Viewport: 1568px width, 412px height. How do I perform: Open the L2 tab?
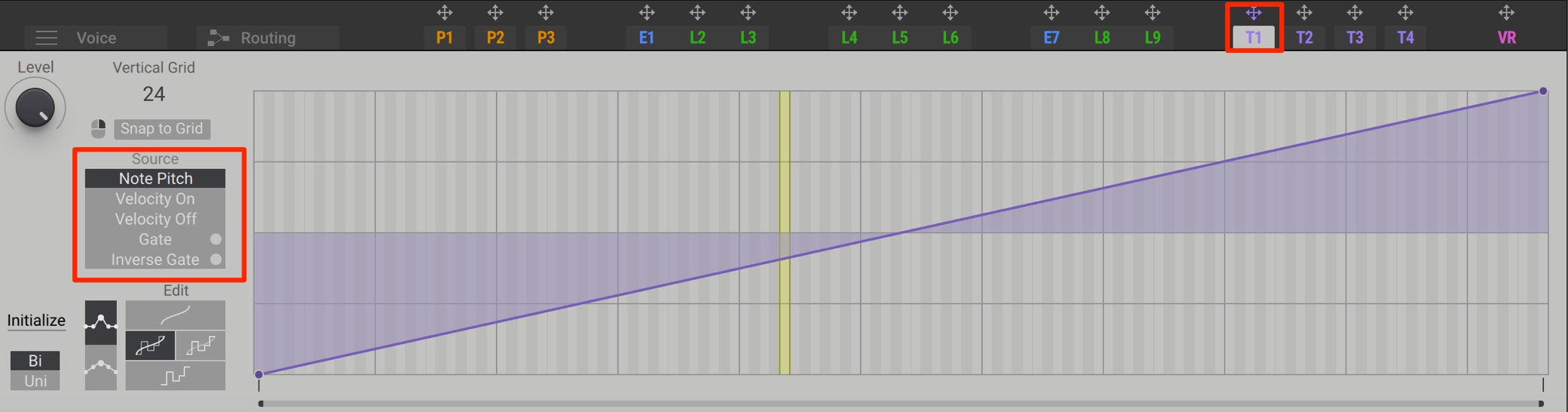click(x=697, y=38)
